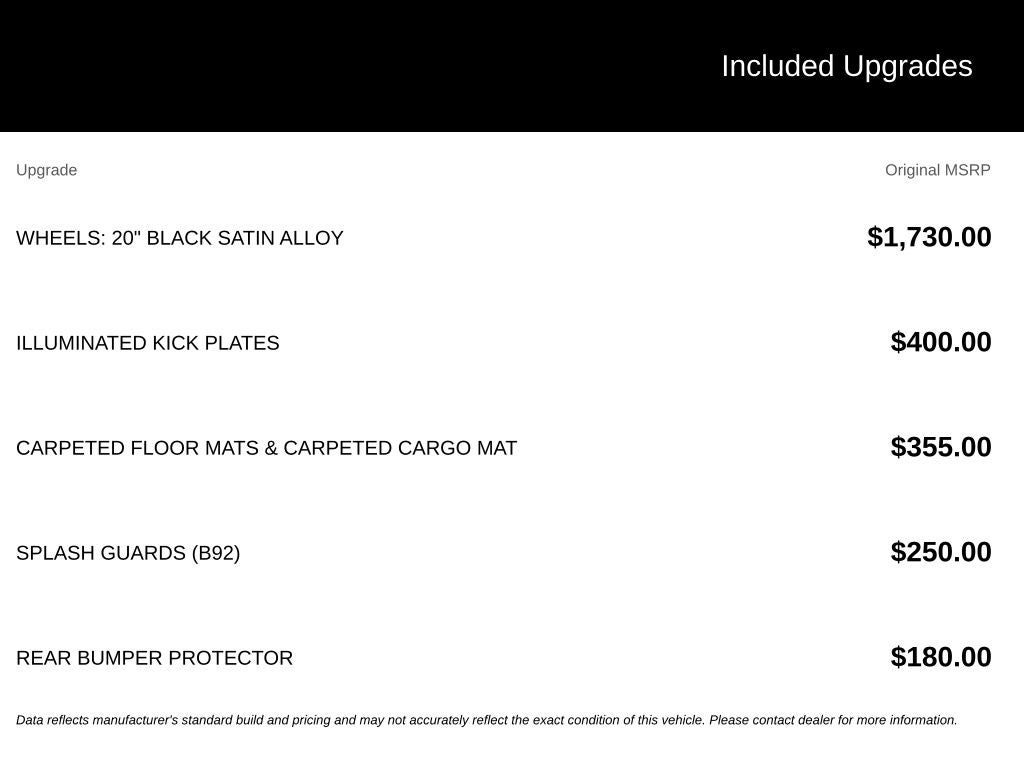Click WHEELS: 20" BLACK SATIN ALLOY upgrade
The height and width of the screenshot is (768, 1024).
180,238
